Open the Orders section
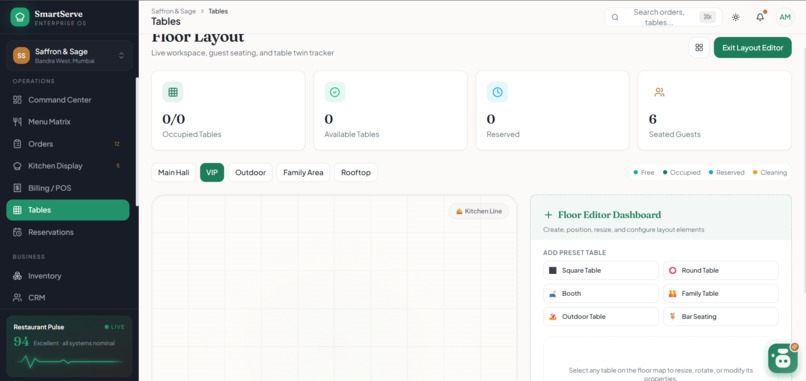Viewport: 806px width, 381px height. coord(68,144)
